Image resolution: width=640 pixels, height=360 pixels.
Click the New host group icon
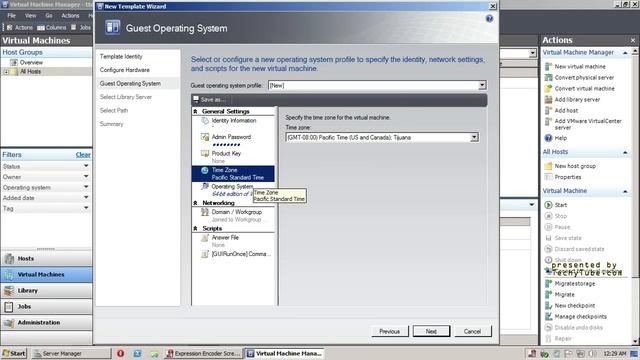coord(549,166)
